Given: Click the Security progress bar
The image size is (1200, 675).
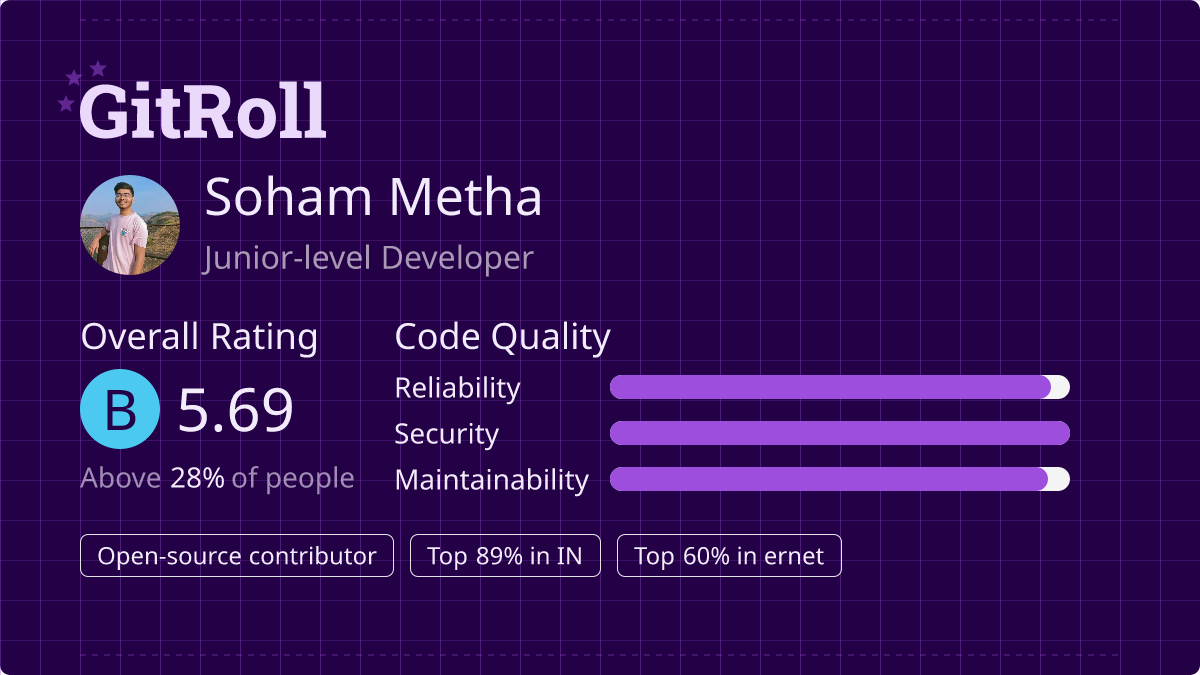Looking at the screenshot, I should (x=840, y=433).
